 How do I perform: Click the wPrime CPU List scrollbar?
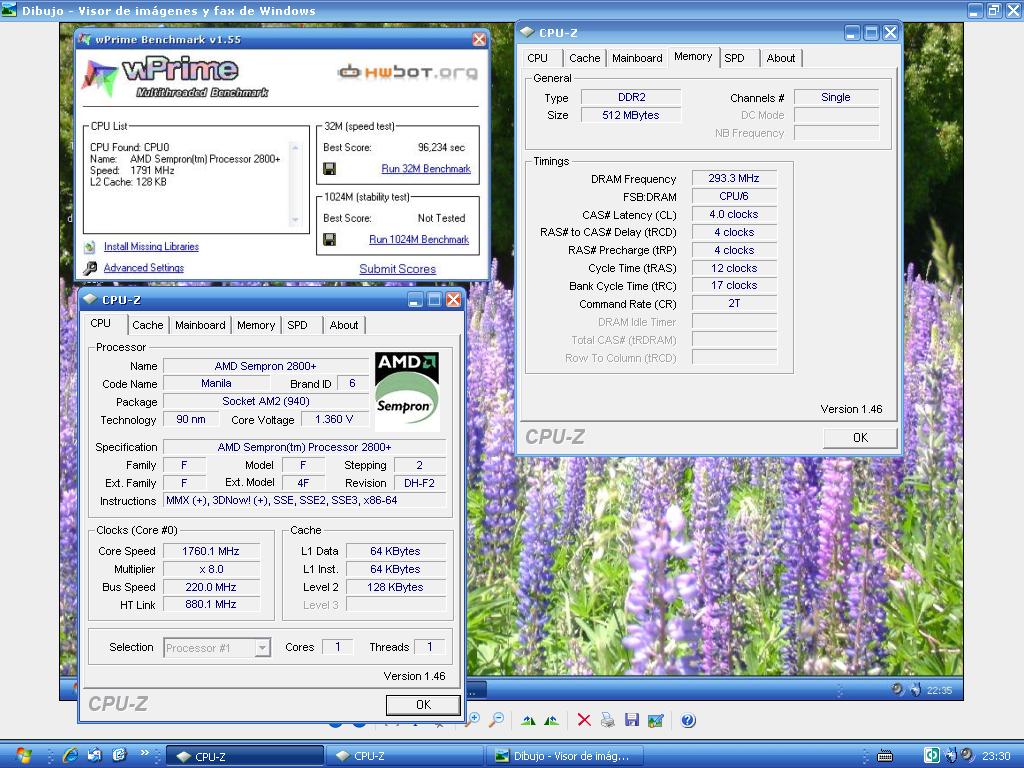point(295,184)
